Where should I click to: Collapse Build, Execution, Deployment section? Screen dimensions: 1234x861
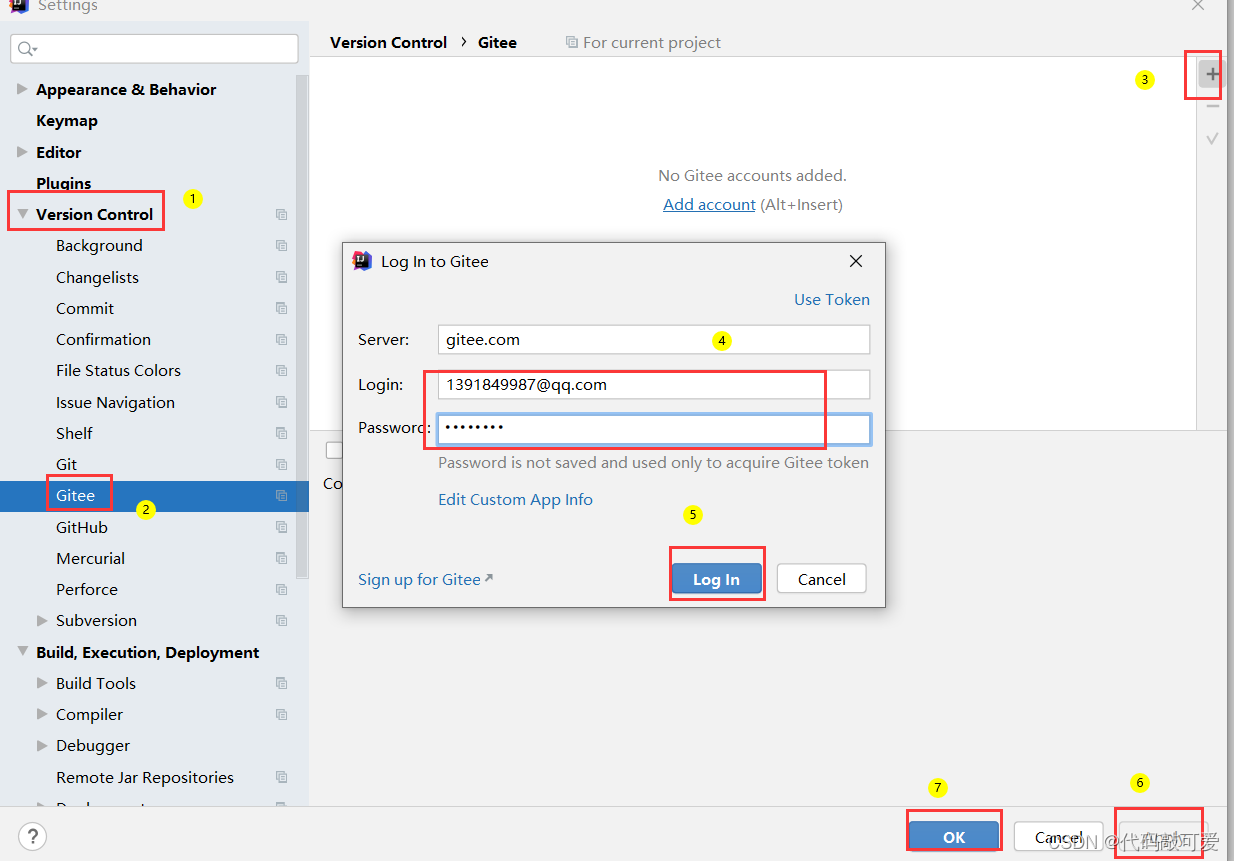point(22,652)
